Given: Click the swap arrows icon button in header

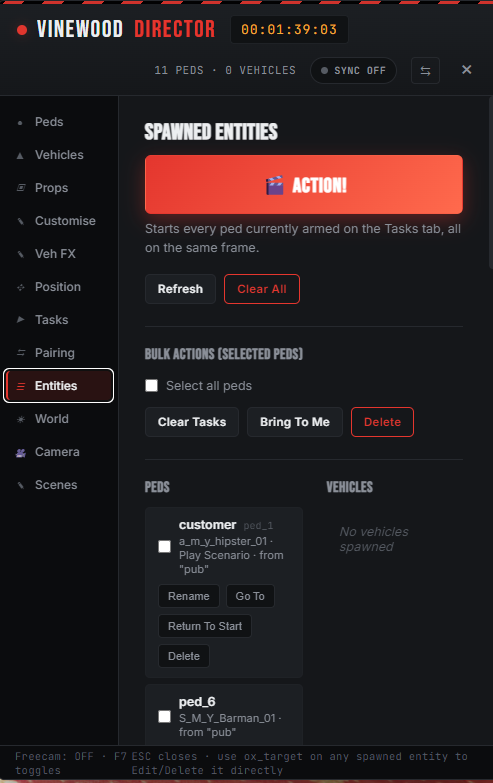Looking at the screenshot, I should click(425, 70).
